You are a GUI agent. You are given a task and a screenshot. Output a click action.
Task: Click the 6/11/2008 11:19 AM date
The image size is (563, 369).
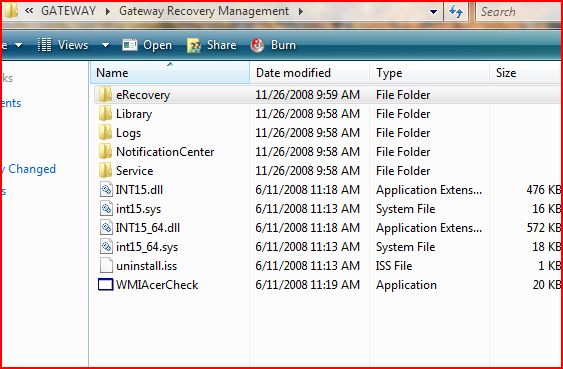[x=307, y=285]
